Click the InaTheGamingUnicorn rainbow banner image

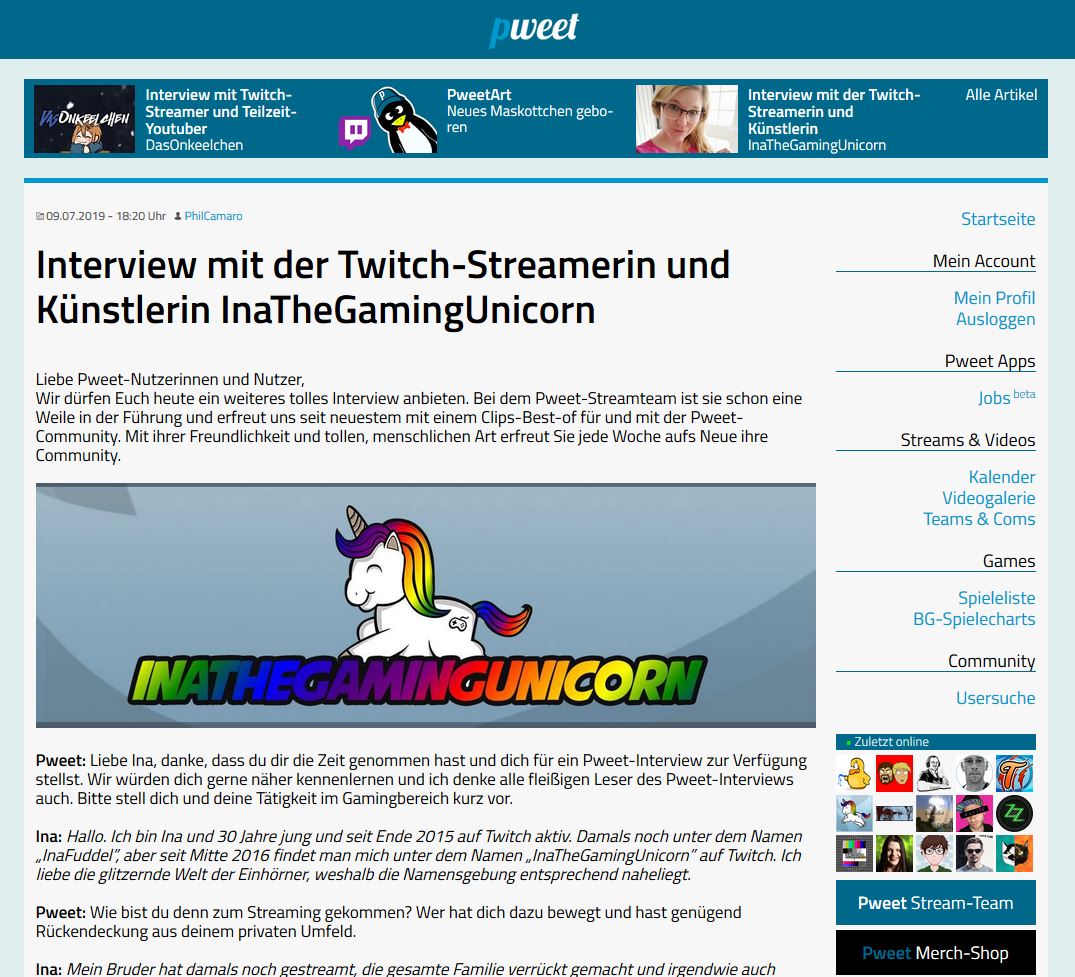(425, 605)
